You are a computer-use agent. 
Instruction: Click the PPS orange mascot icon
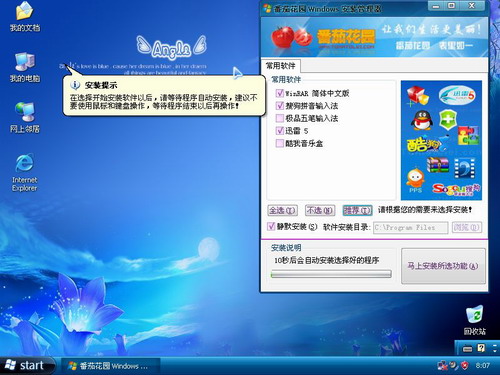[x=415, y=180]
